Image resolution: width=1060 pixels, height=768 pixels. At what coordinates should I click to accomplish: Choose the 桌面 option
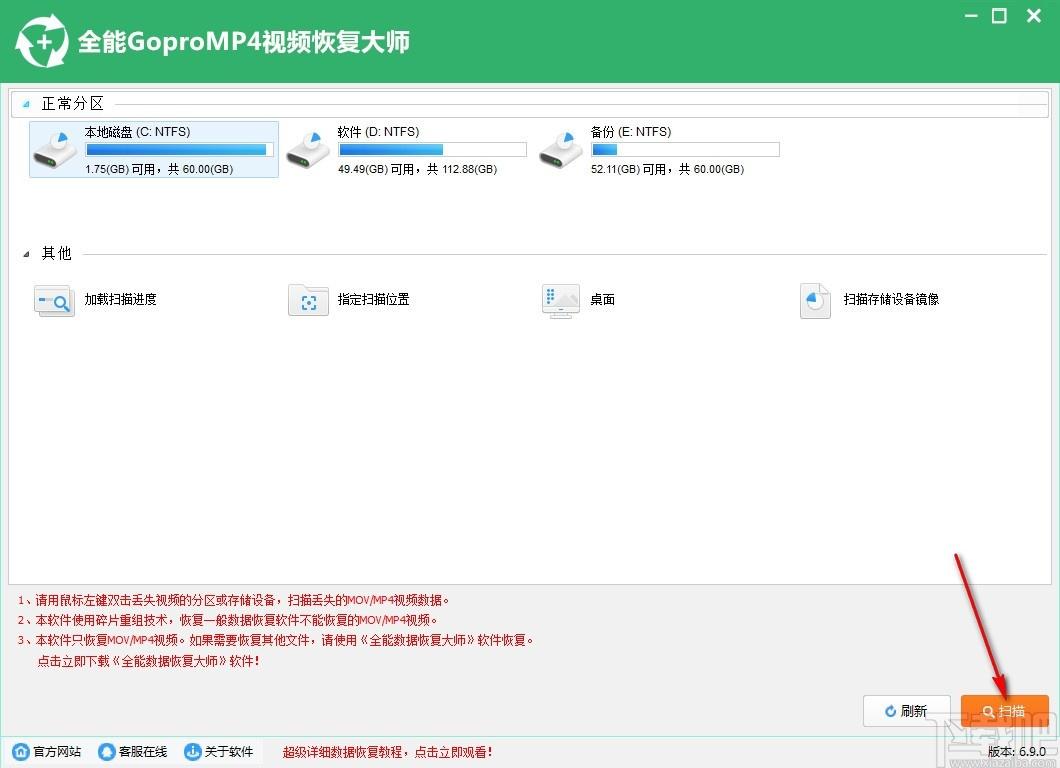[602, 299]
